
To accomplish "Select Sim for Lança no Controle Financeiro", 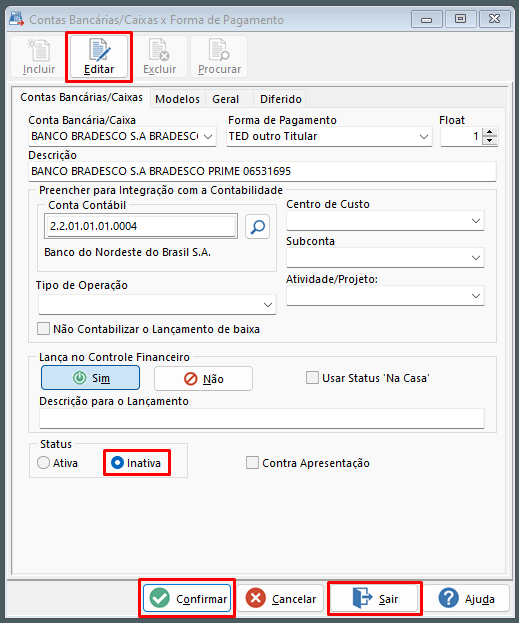I will click(x=91, y=378).
